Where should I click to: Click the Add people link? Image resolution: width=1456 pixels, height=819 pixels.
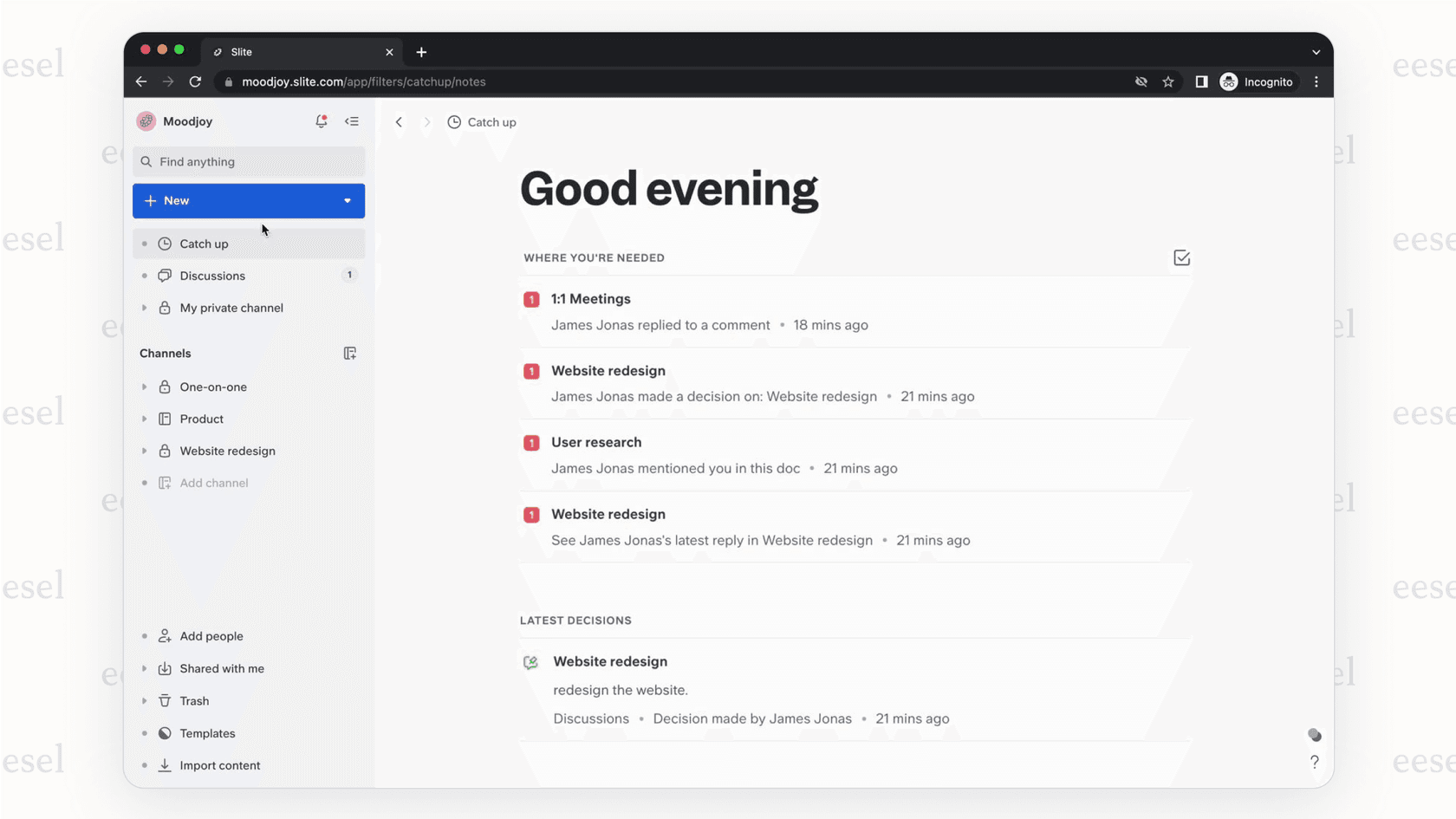211,635
